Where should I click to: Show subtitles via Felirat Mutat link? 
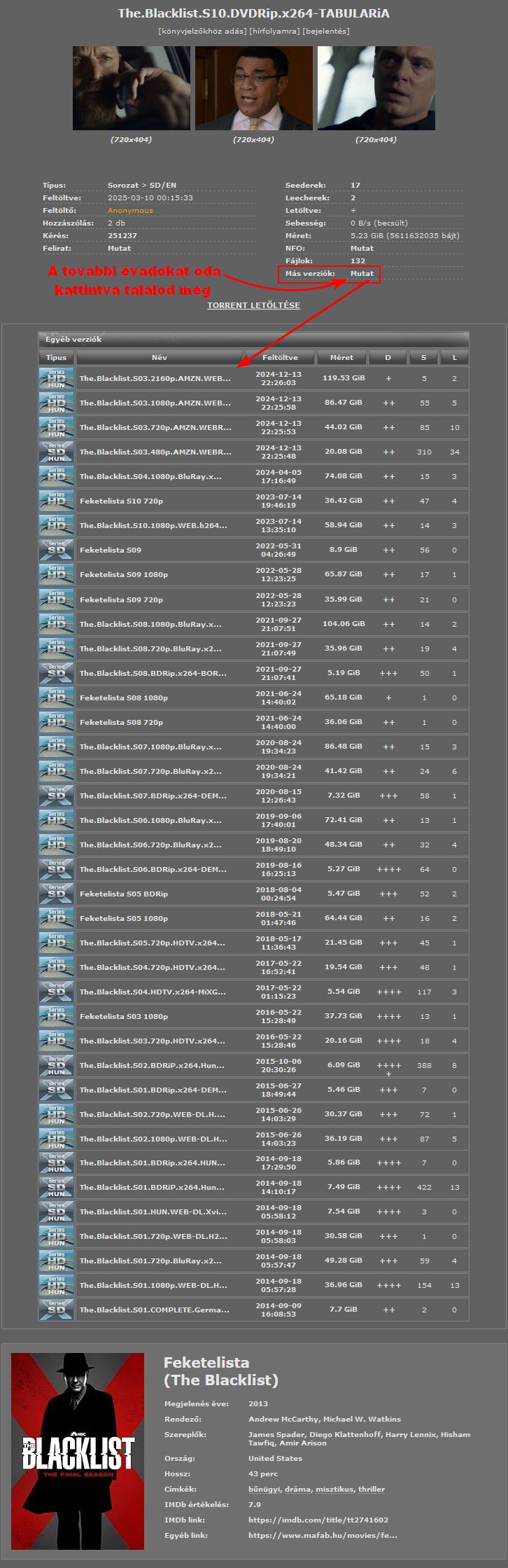point(119,248)
